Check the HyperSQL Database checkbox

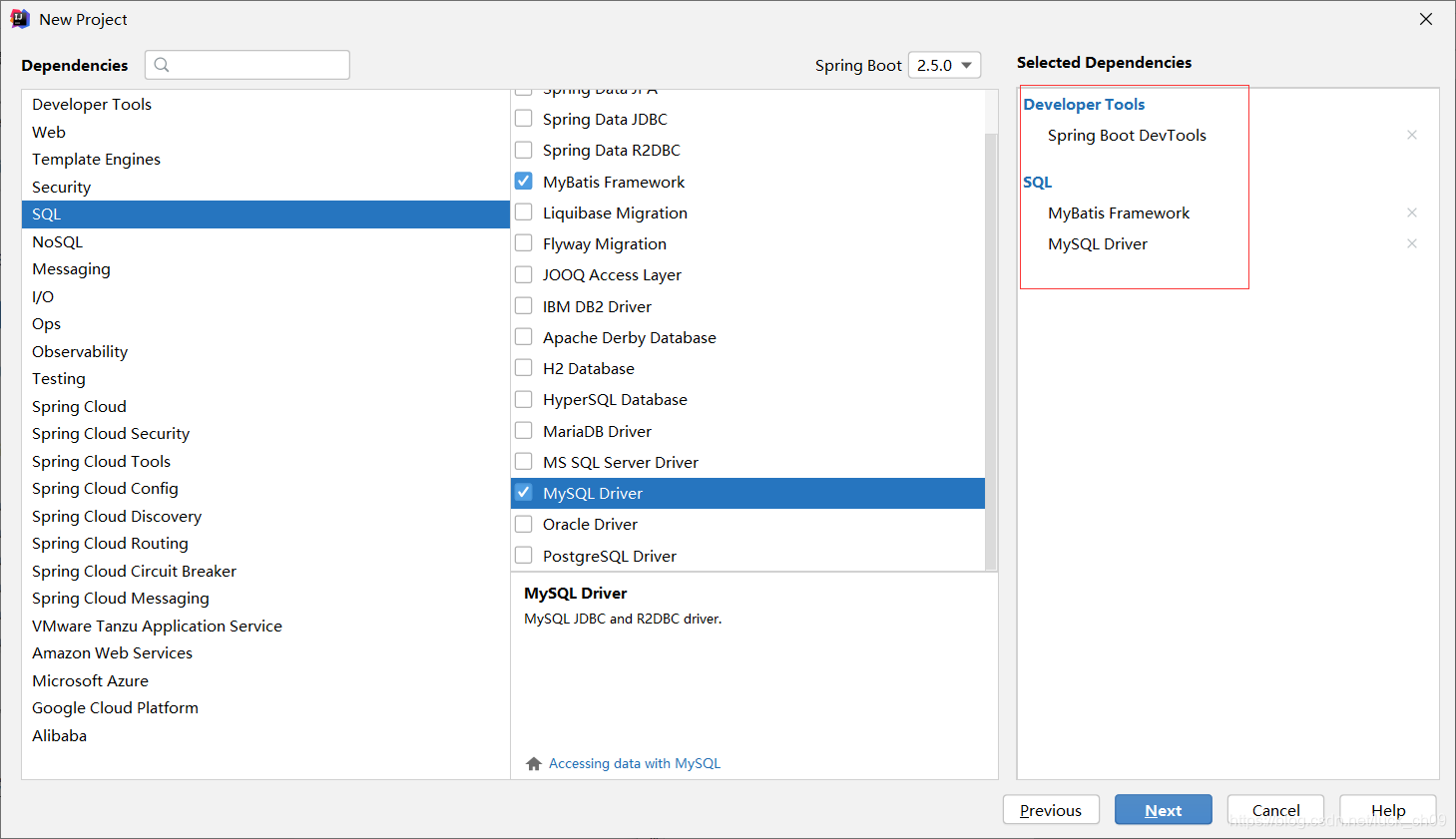click(523, 399)
